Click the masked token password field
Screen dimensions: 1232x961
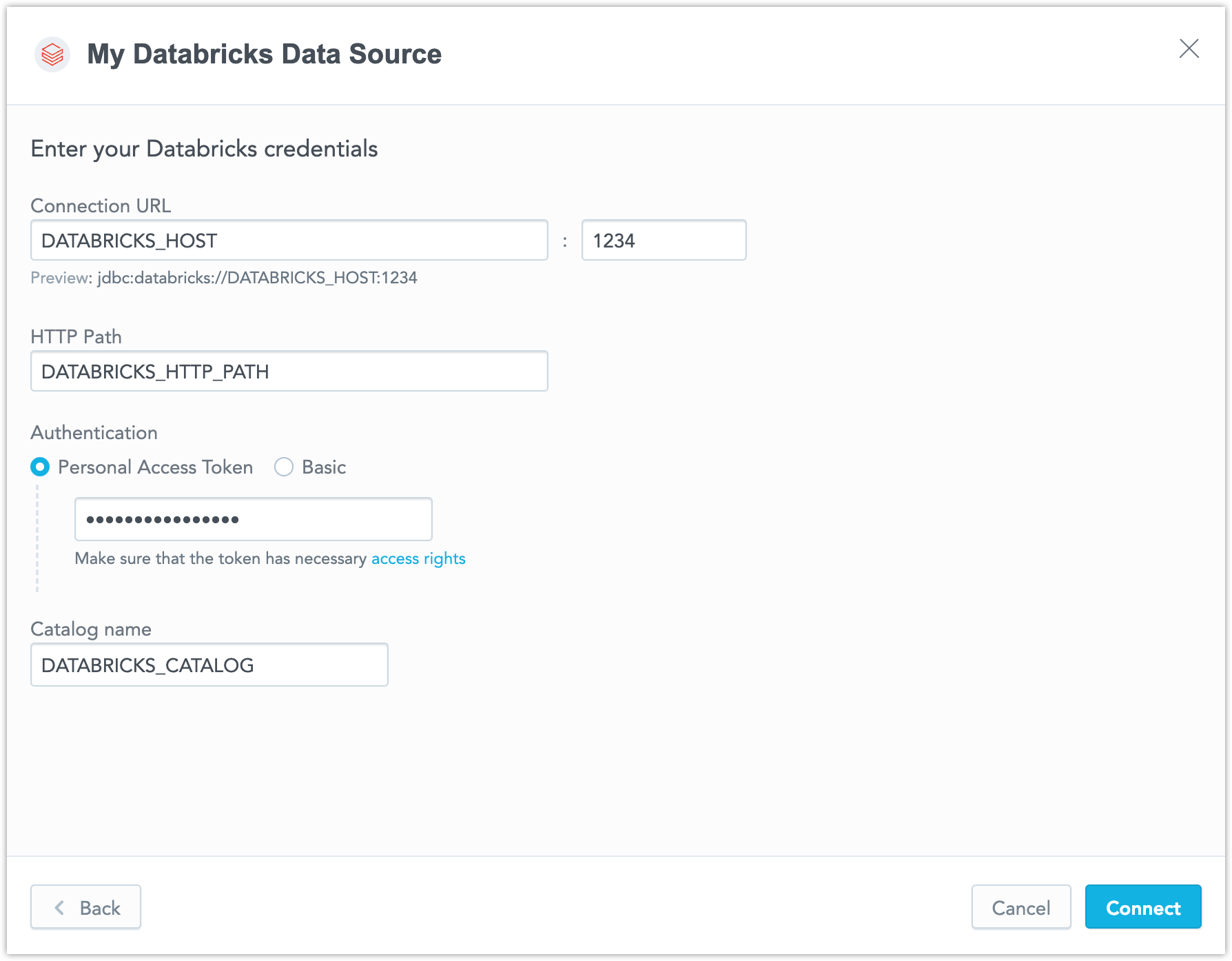pos(254,519)
